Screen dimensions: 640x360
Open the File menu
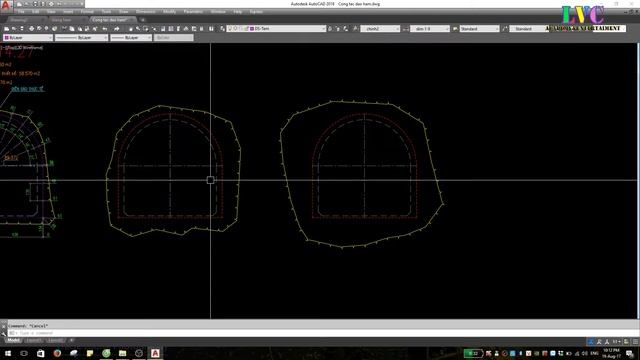point(21,12)
